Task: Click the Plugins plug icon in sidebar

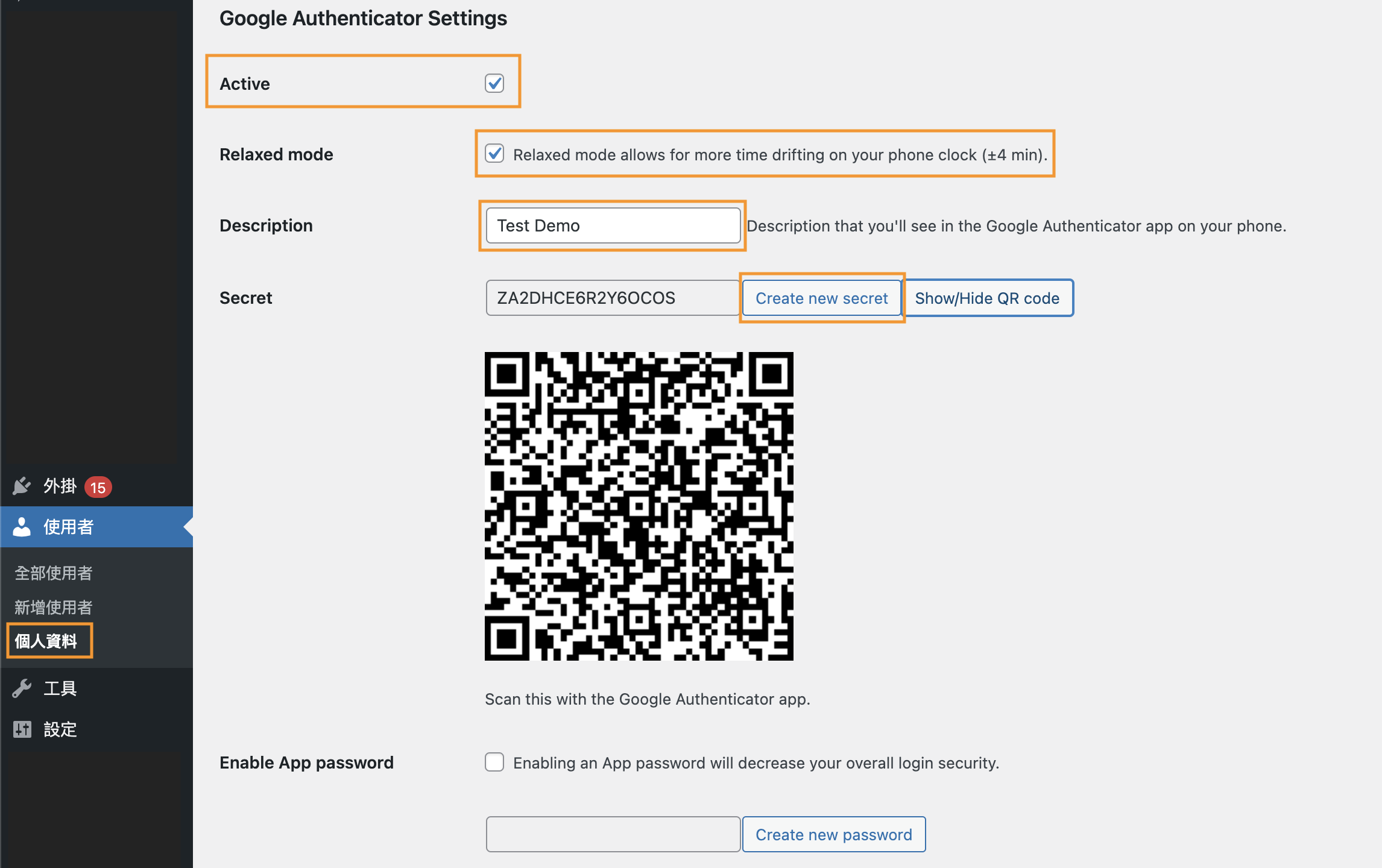Action: coord(22,486)
